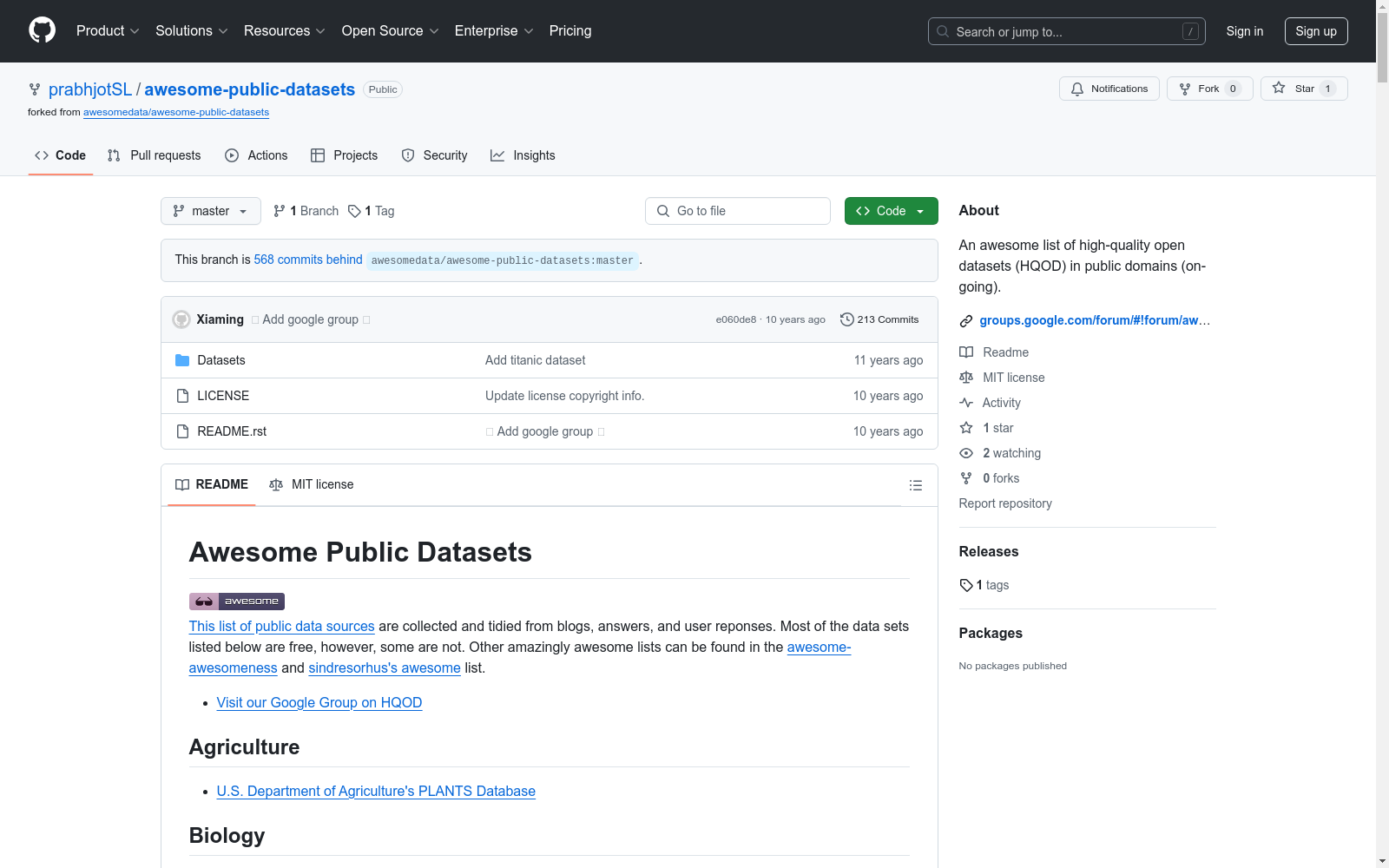1389x868 pixels.
Task: Open Xiaming's avatar in commit bar
Action: click(x=181, y=319)
